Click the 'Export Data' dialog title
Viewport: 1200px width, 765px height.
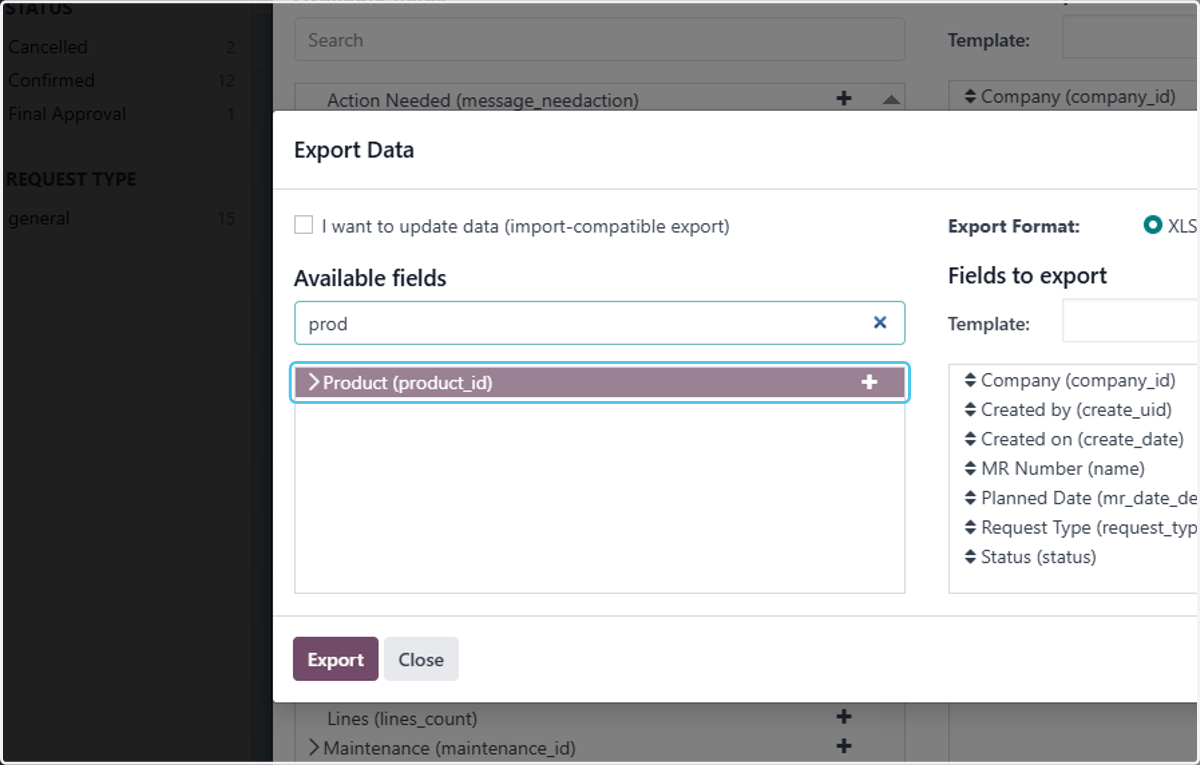click(x=354, y=150)
